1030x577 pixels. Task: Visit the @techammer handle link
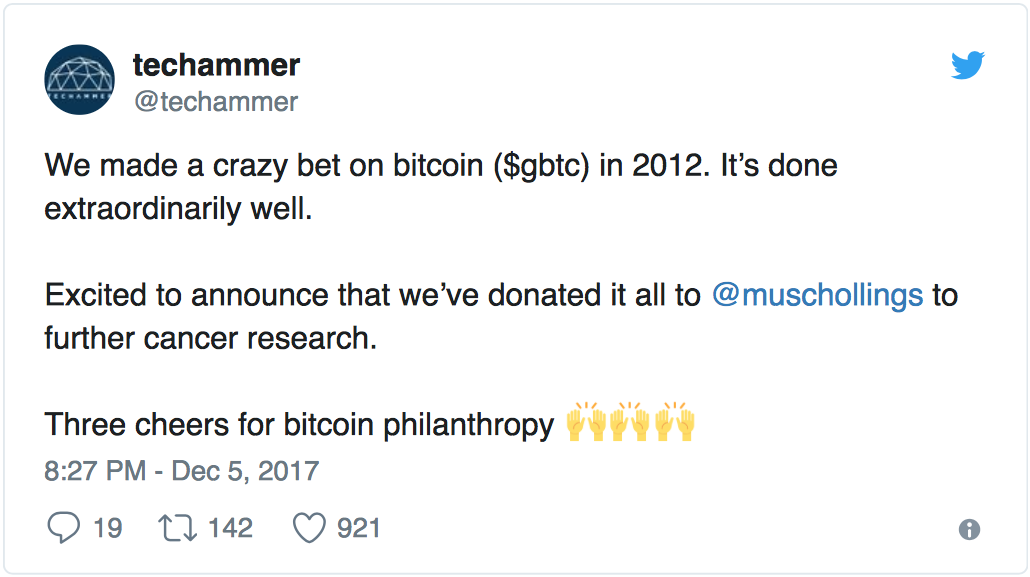pos(216,102)
